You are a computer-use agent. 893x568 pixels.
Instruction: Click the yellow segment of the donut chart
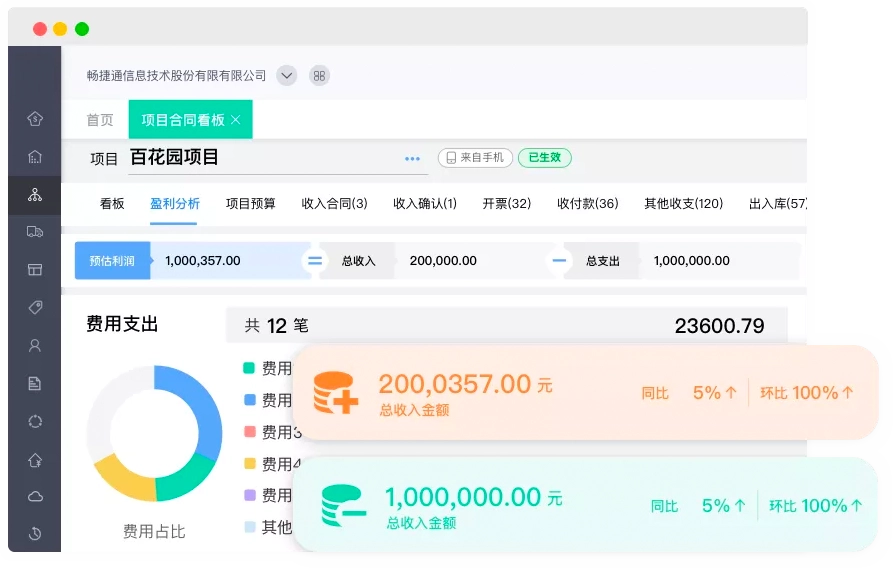pyautogui.click(x=122, y=478)
